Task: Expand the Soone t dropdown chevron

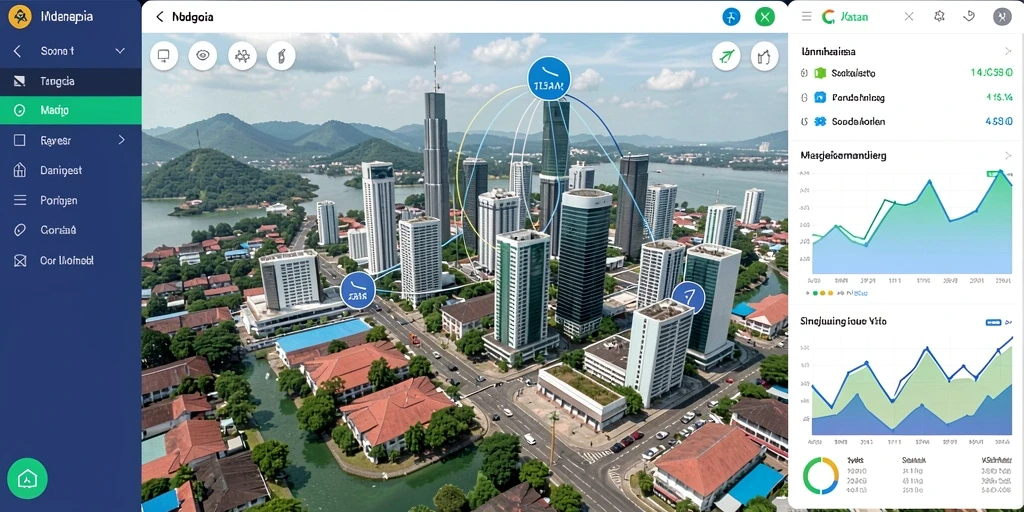Action: coord(120,51)
